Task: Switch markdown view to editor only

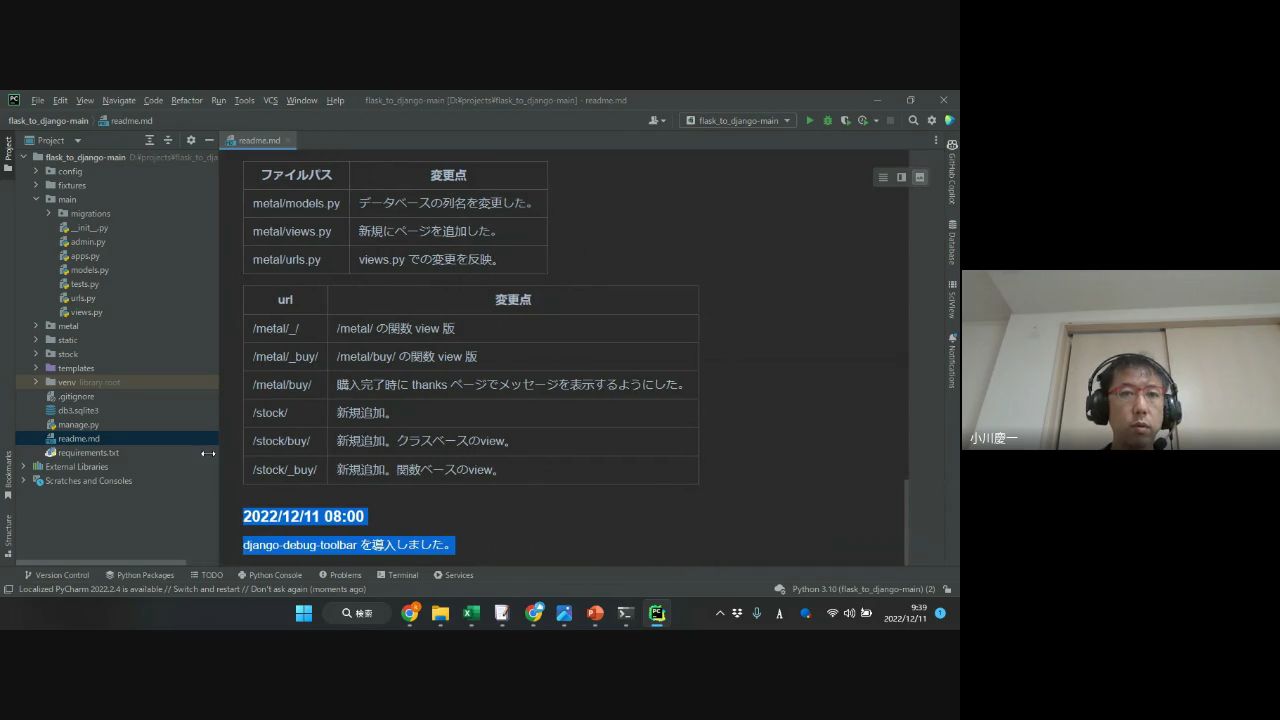Action: click(x=883, y=177)
